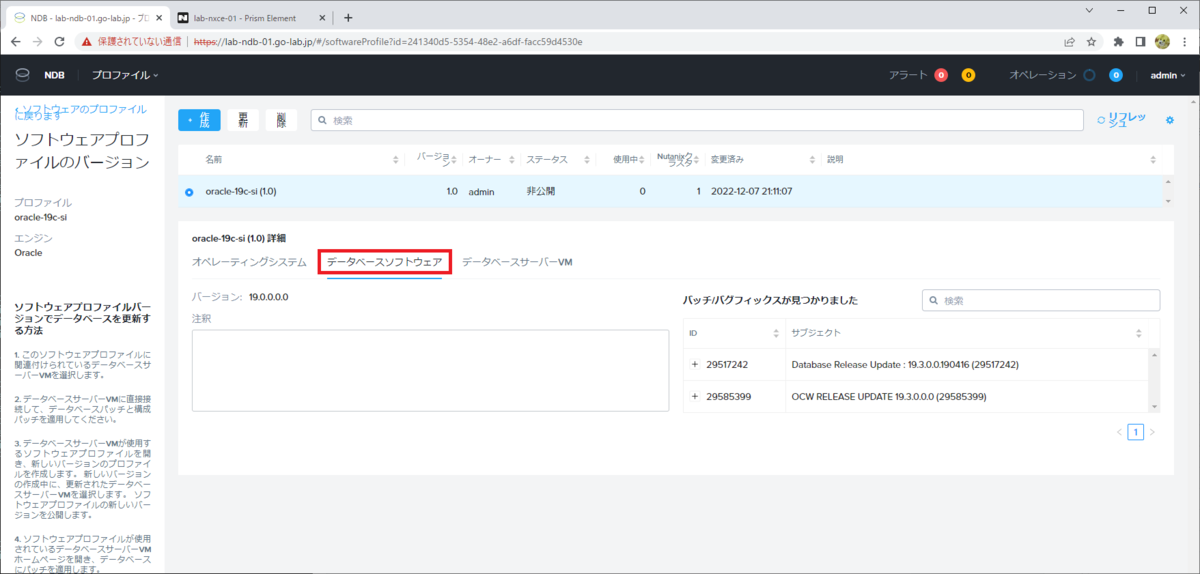Viewport: 1200px width, 574px height.
Task: Focus the top 検索 search field
Action: click(697, 120)
